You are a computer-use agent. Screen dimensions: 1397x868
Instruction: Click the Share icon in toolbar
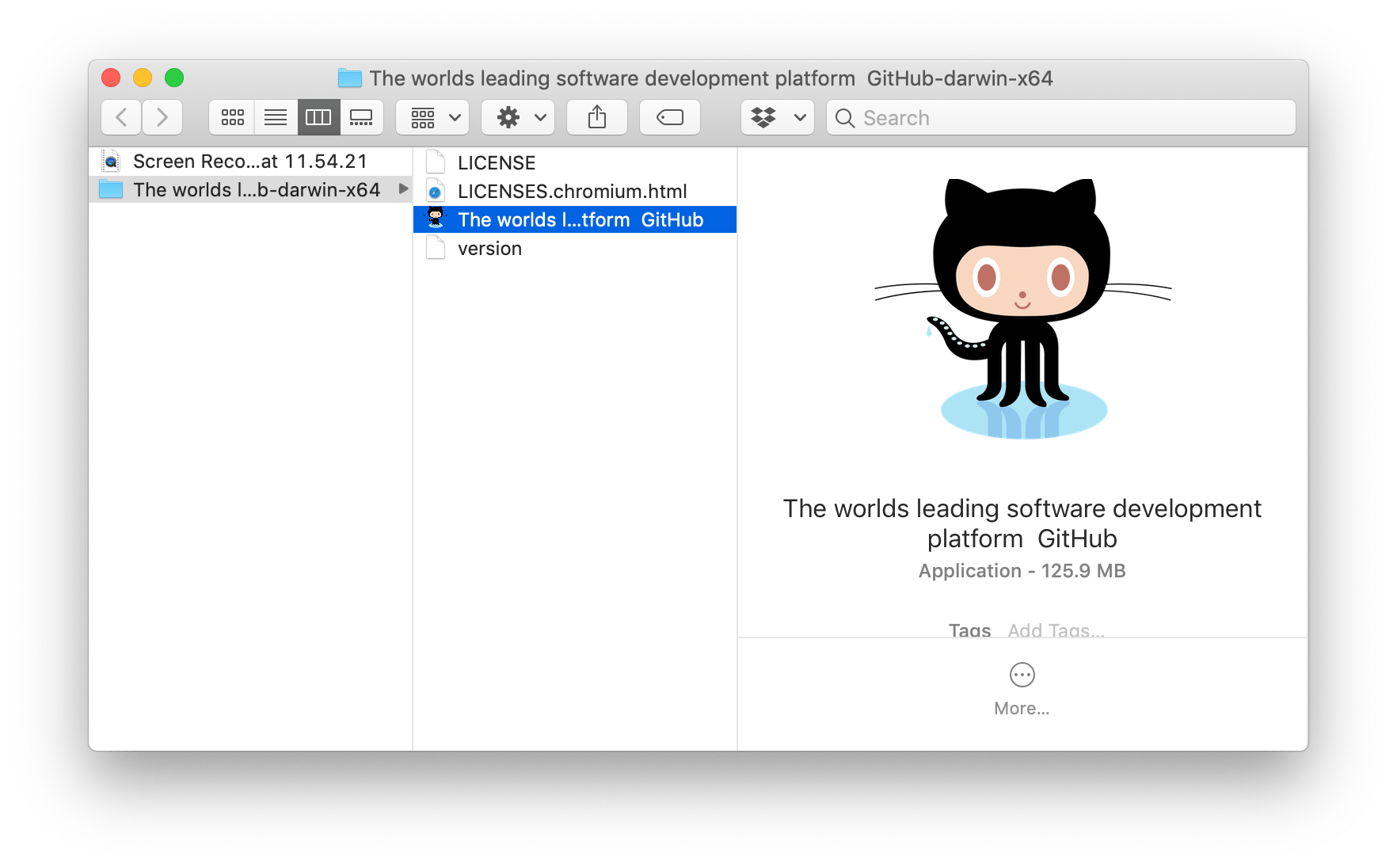tap(596, 116)
